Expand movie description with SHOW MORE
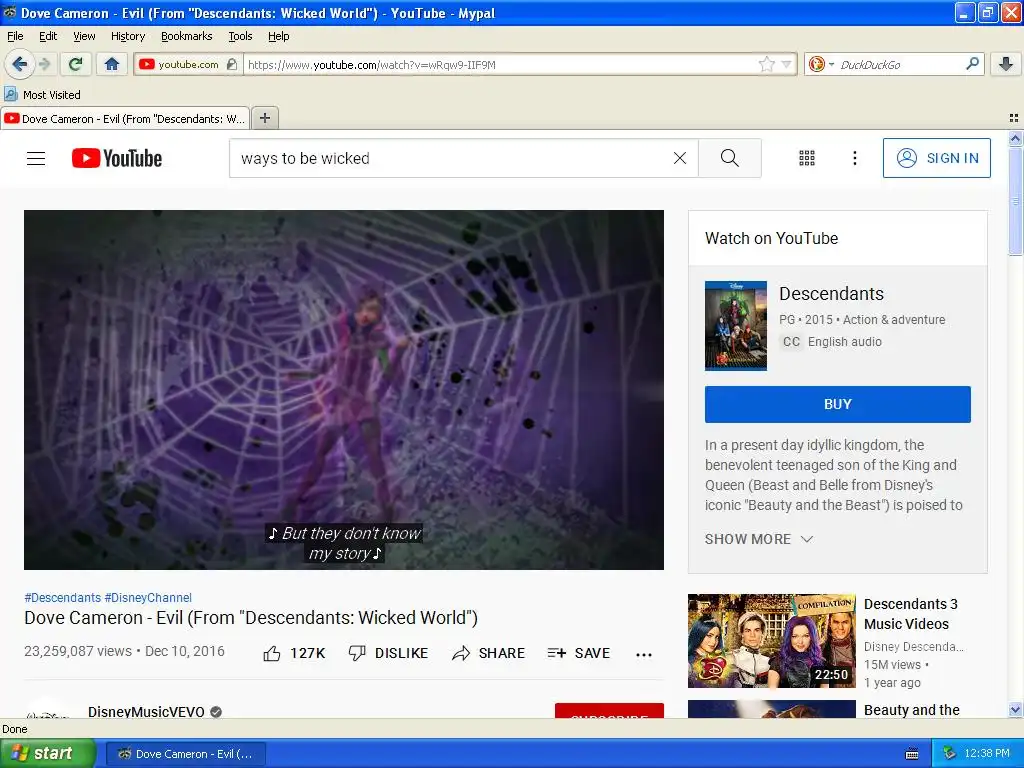 759,539
